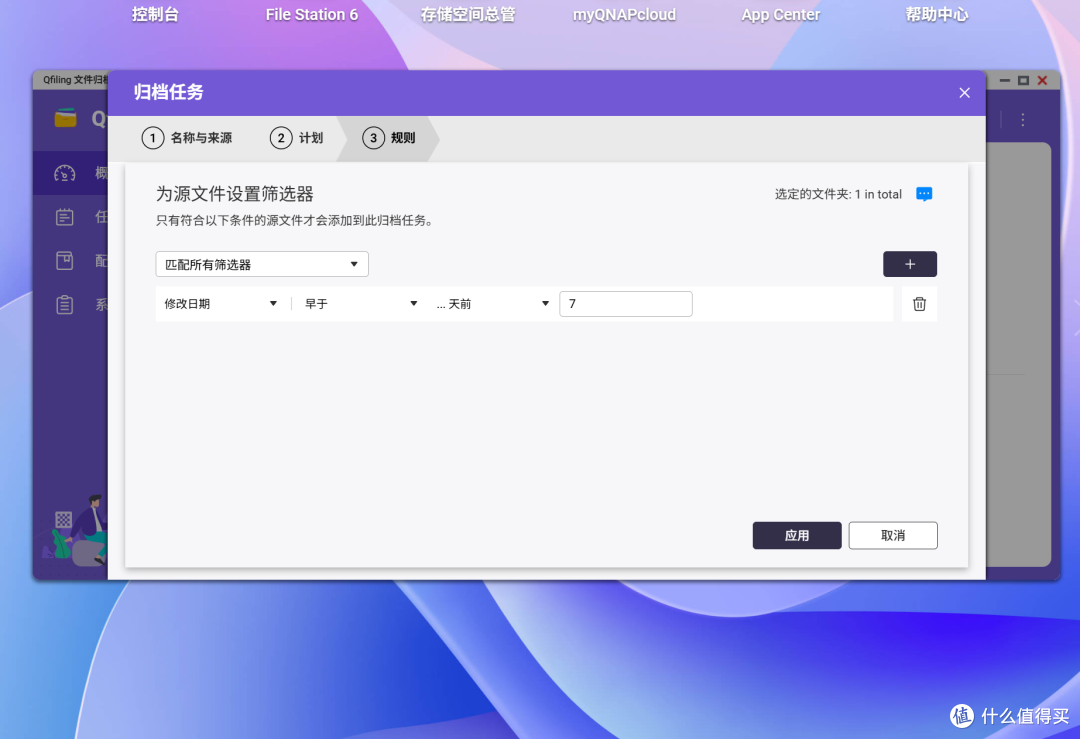Screen dimensions: 1080x739
Task: Maximize the Qfiling window
Action: pyautogui.click(x=1024, y=81)
